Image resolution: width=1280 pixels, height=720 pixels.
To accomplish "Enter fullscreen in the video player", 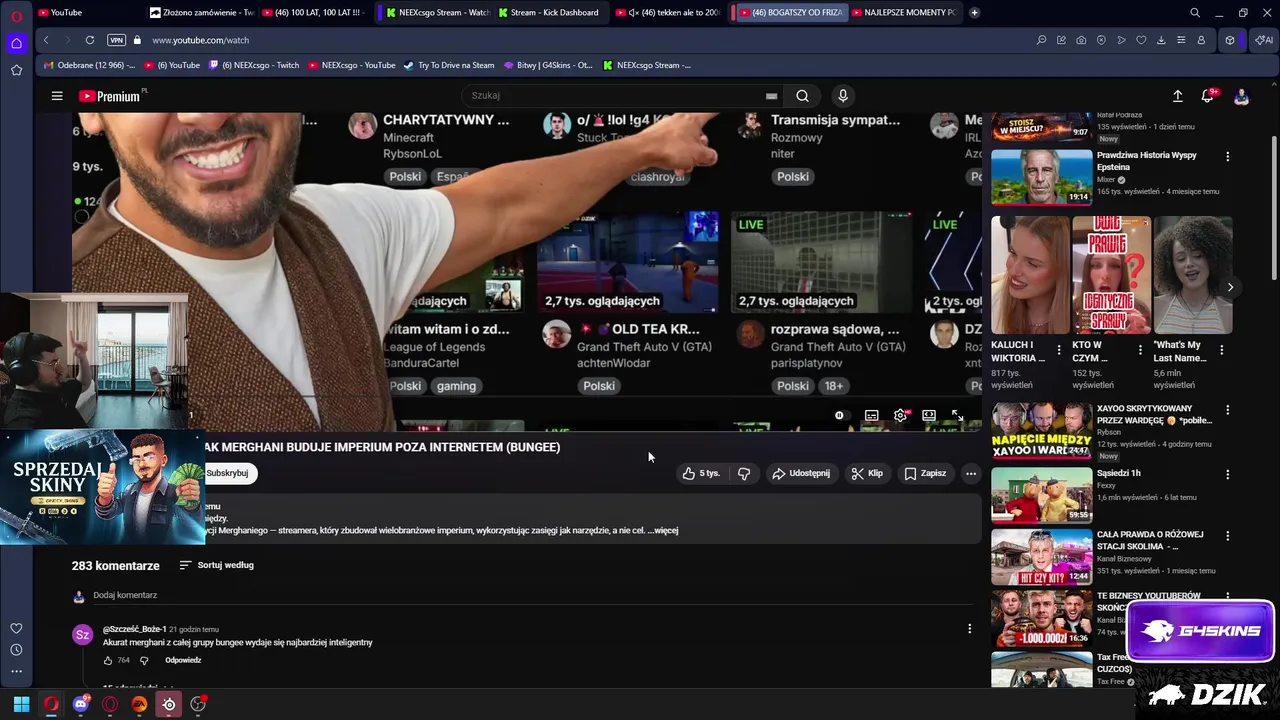I will pyautogui.click(x=957, y=415).
